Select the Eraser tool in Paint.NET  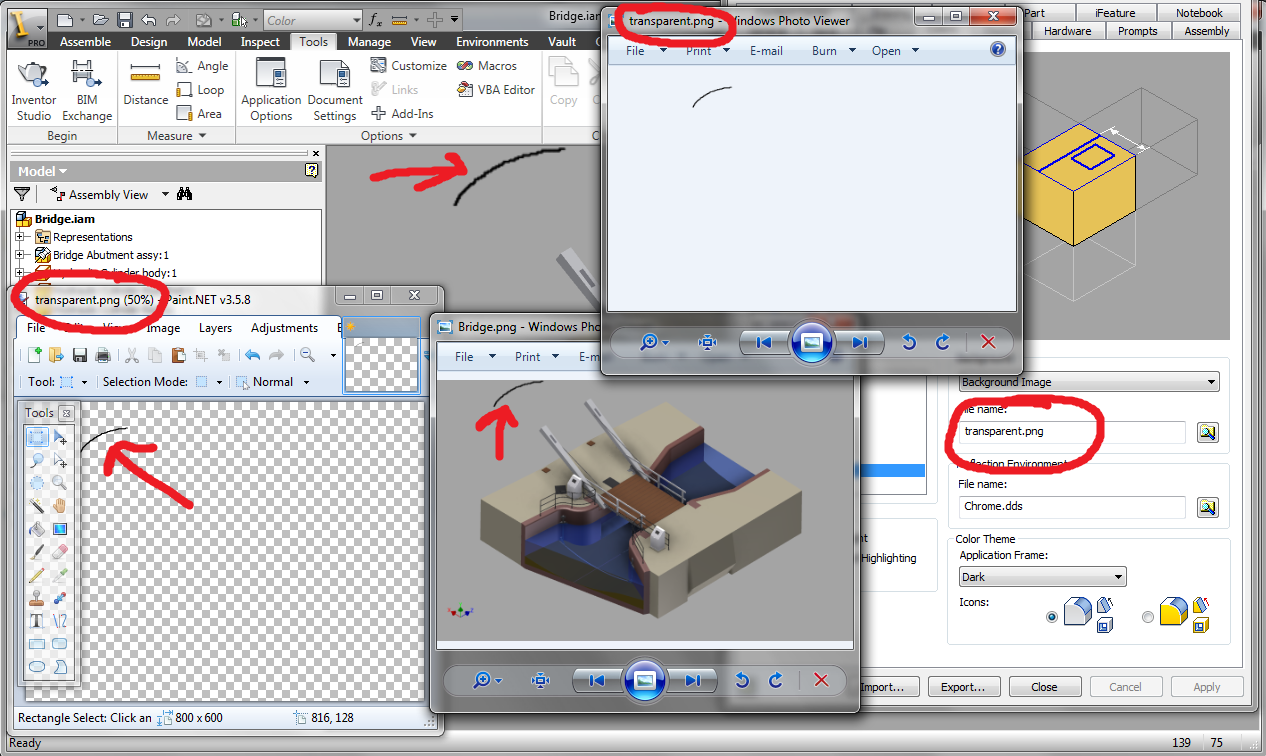click(60, 552)
